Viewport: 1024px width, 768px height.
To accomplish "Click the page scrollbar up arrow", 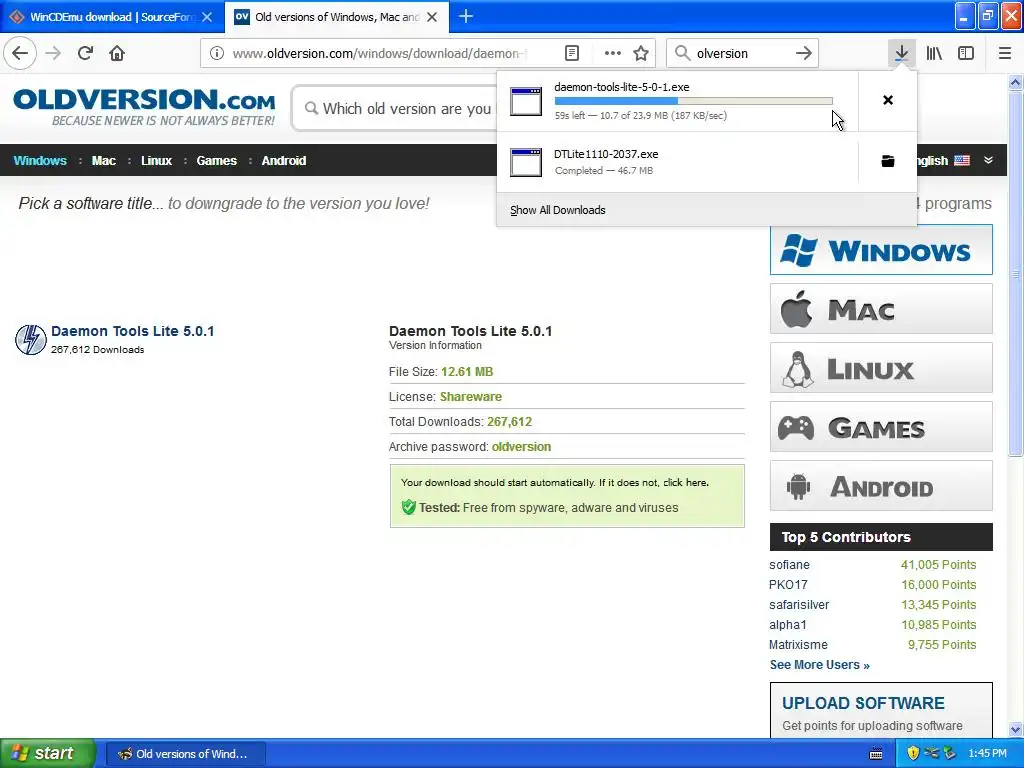I will [1016, 82].
